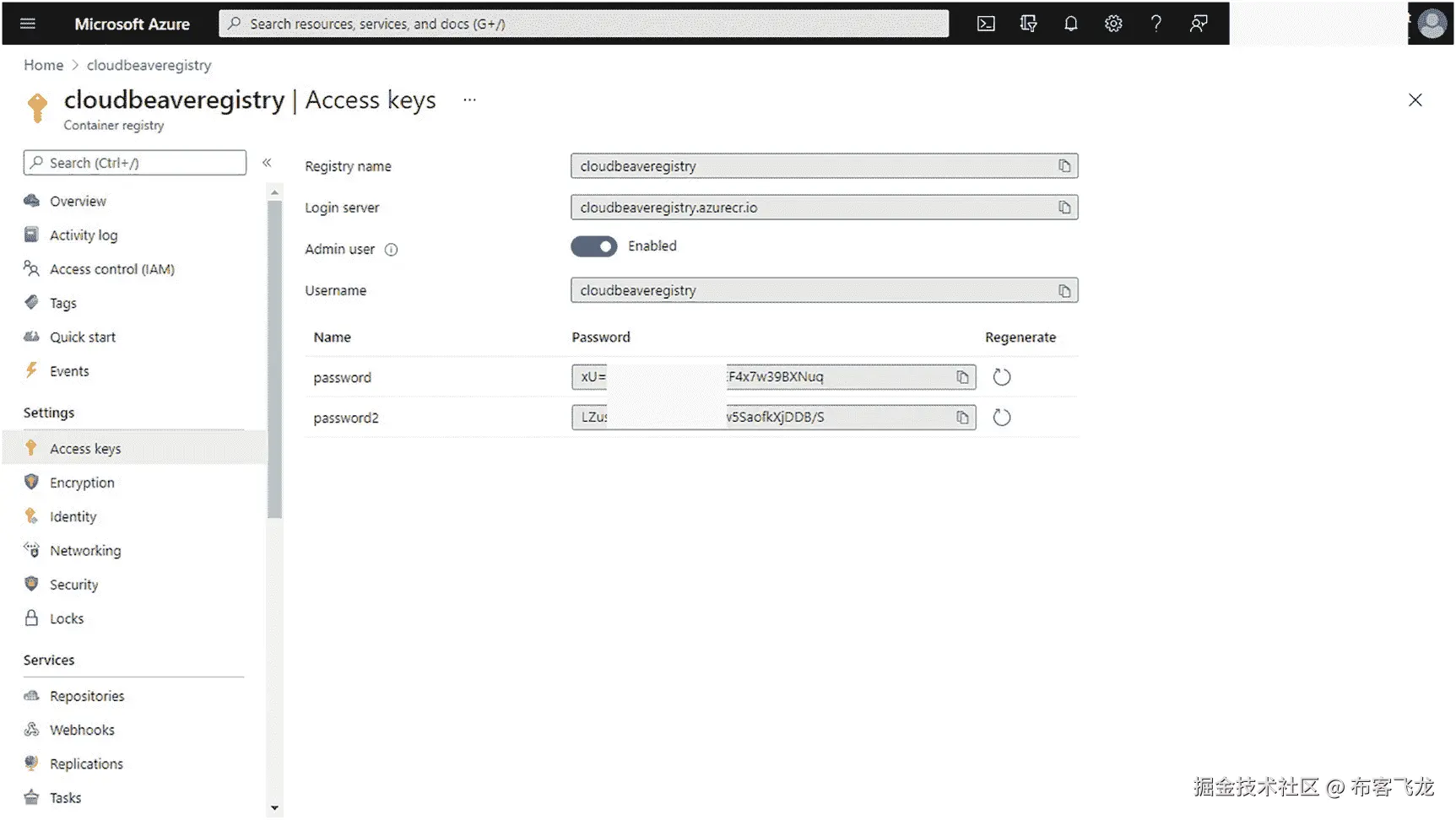Go to Home in the breadcrumb
Image resolution: width=1456 pixels, height=820 pixels.
44,65
